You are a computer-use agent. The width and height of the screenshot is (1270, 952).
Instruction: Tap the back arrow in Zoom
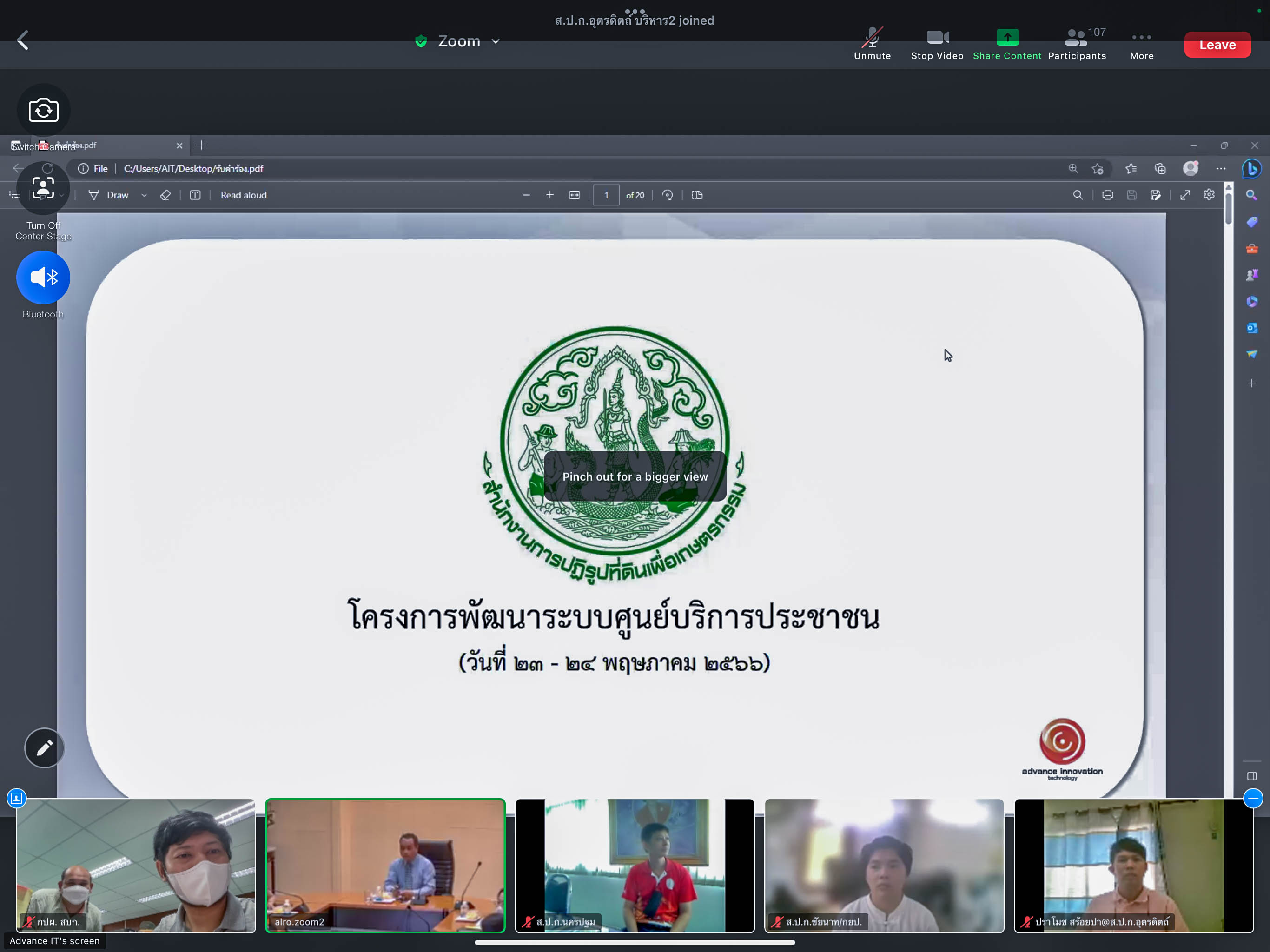point(23,40)
